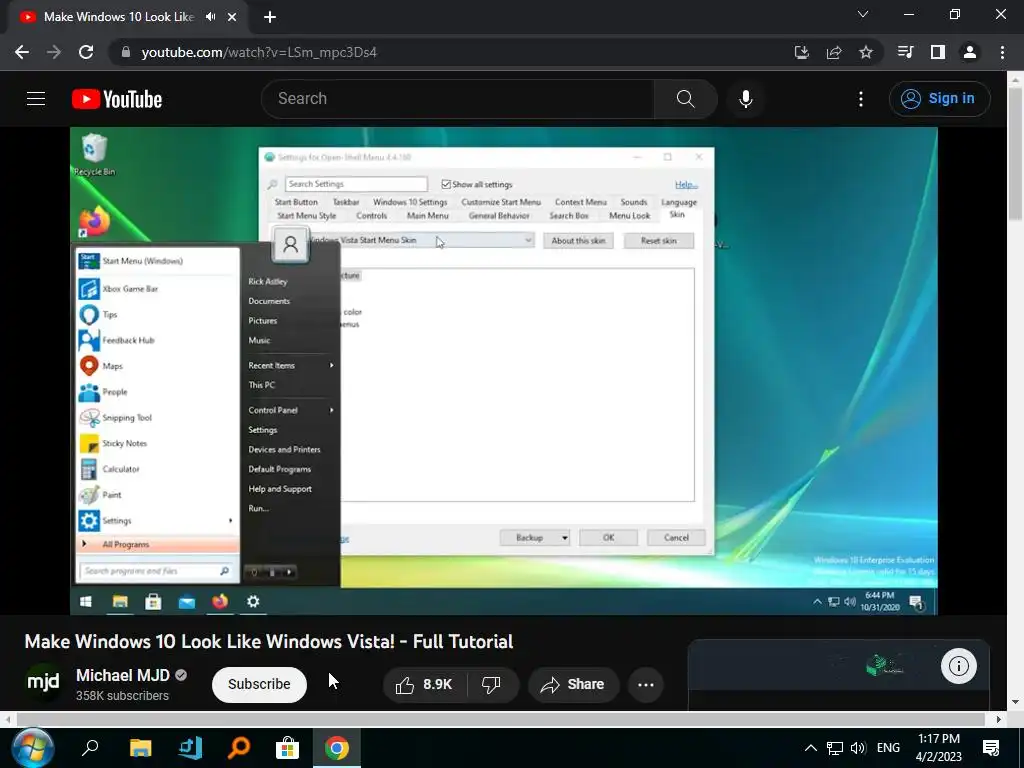
Task: Open the tab search chevron
Action: click(x=863, y=14)
